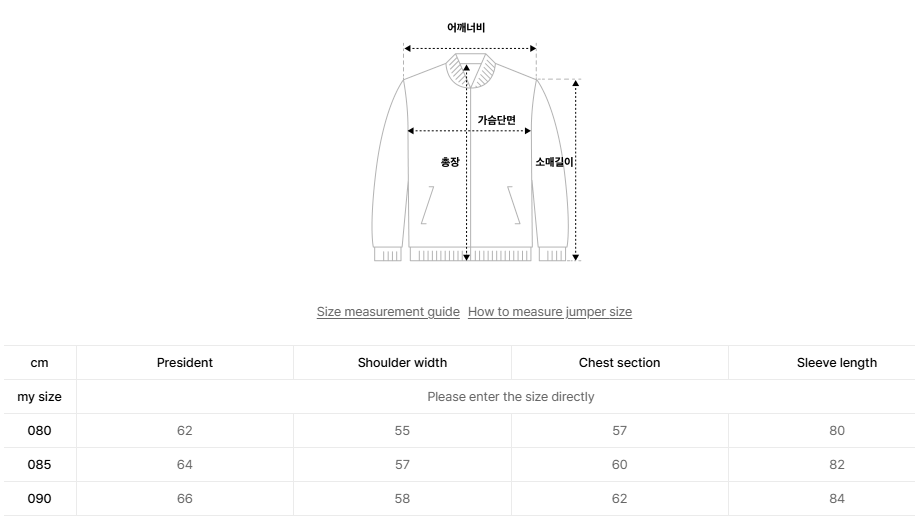Click the 어깨너비 label above the jacket
915x522 pixels.
pyautogui.click(x=466, y=28)
